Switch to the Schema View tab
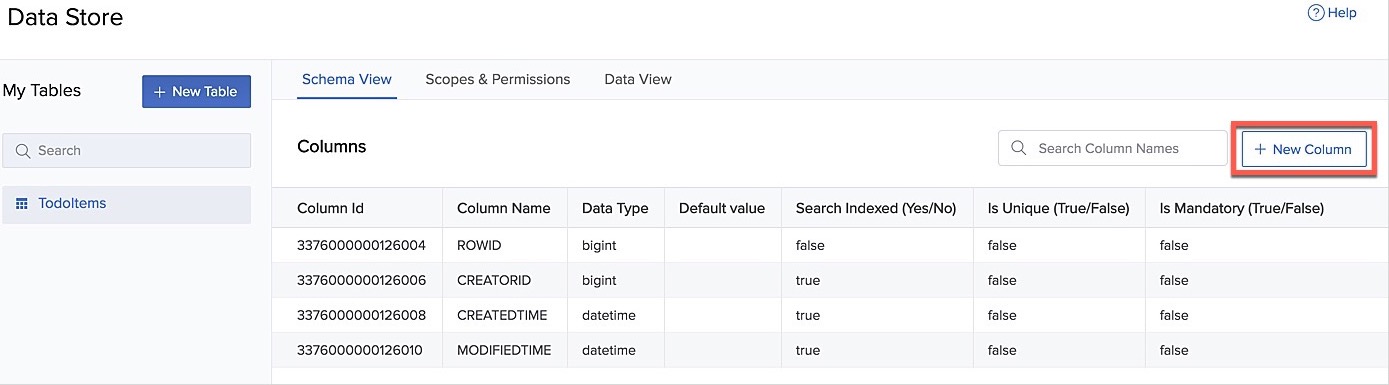Image resolution: width=1389 pixels, height=385 pixels. click(347, 79)
